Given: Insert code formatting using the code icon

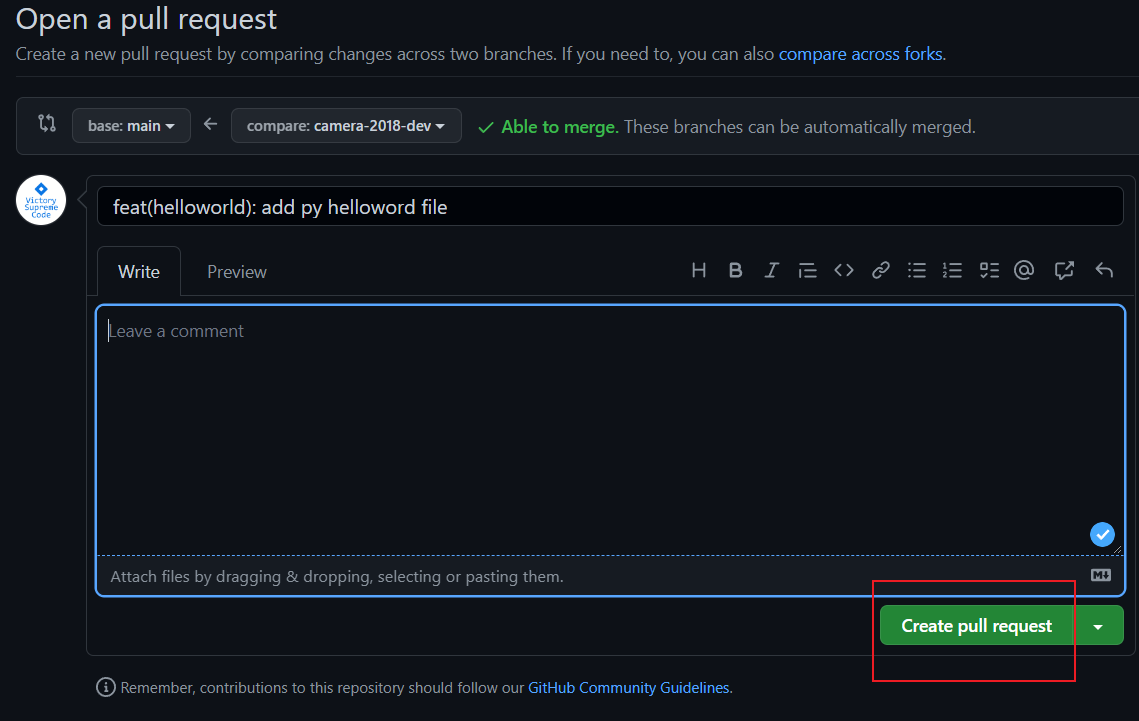Looking at the screenshot, I should 844,270.
